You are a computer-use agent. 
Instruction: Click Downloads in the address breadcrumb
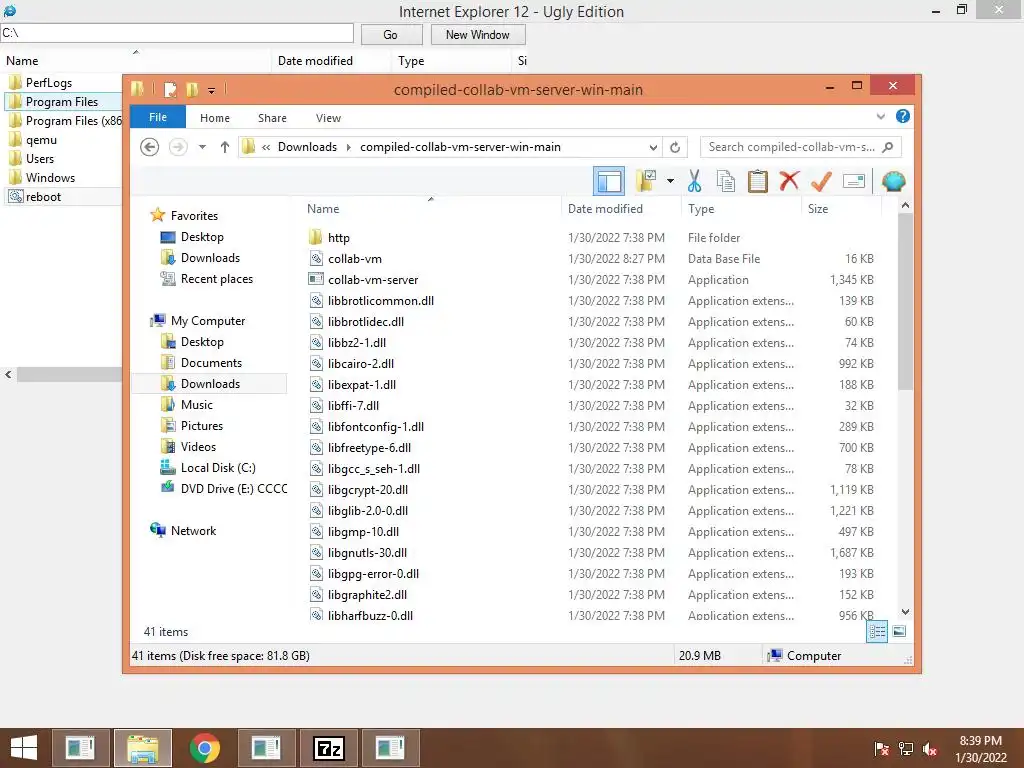point(307,147)
